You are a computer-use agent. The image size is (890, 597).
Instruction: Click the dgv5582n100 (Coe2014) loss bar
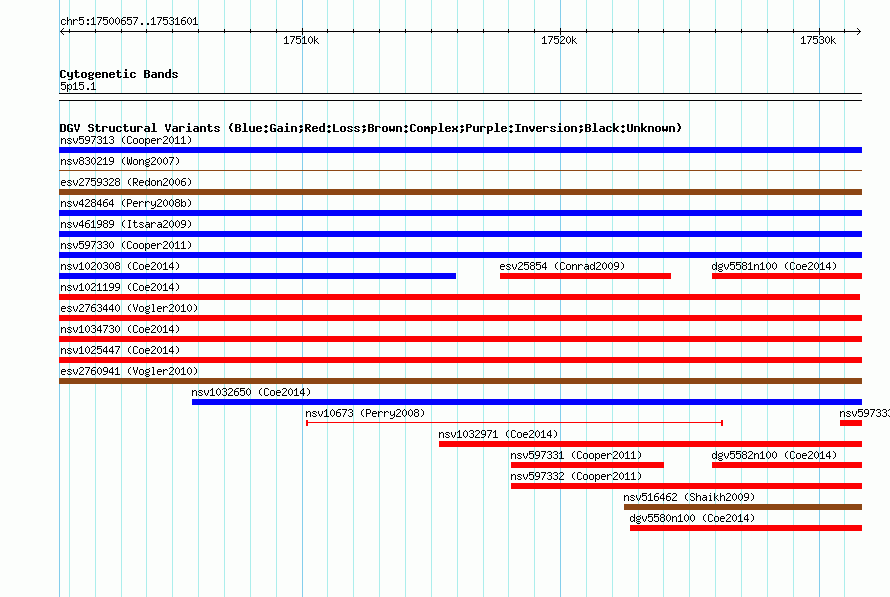point(787,465)
